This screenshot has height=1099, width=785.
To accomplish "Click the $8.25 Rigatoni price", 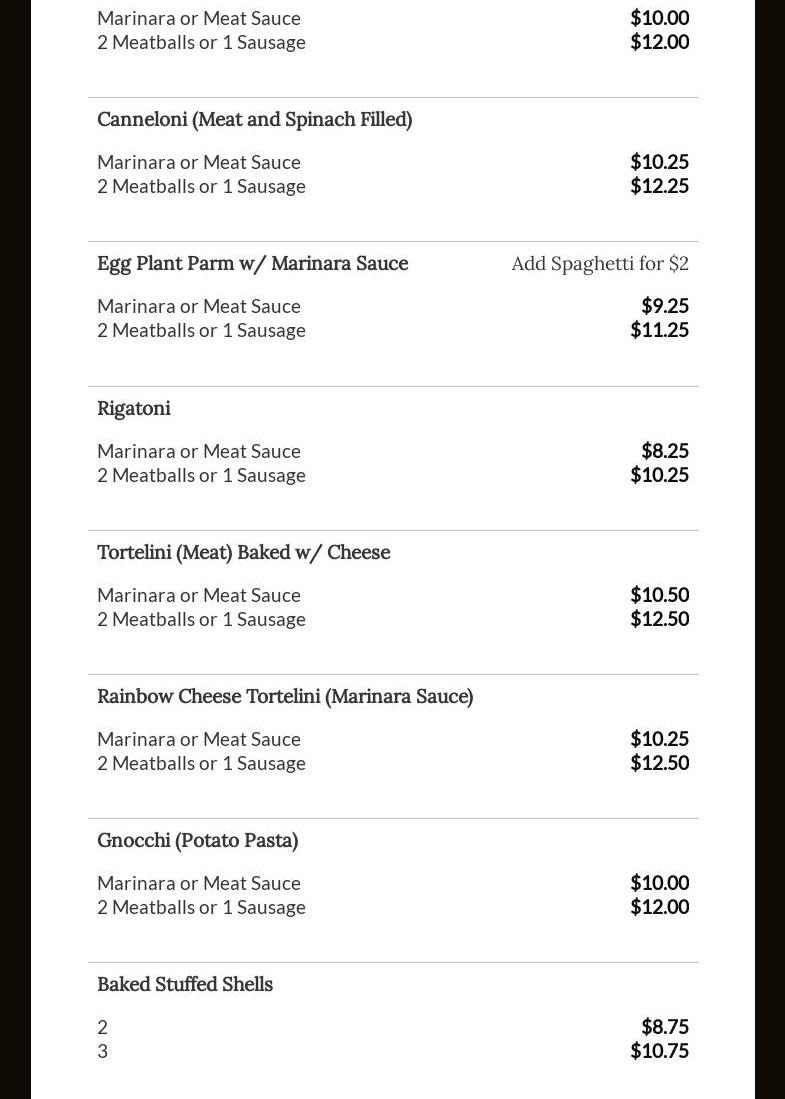I will point(665,451).
